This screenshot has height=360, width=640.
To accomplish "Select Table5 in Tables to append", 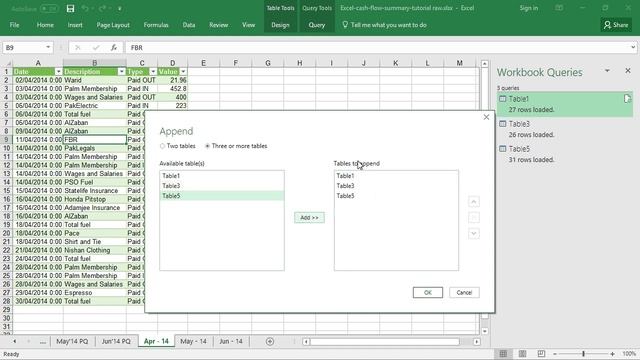I will (396, 196).
